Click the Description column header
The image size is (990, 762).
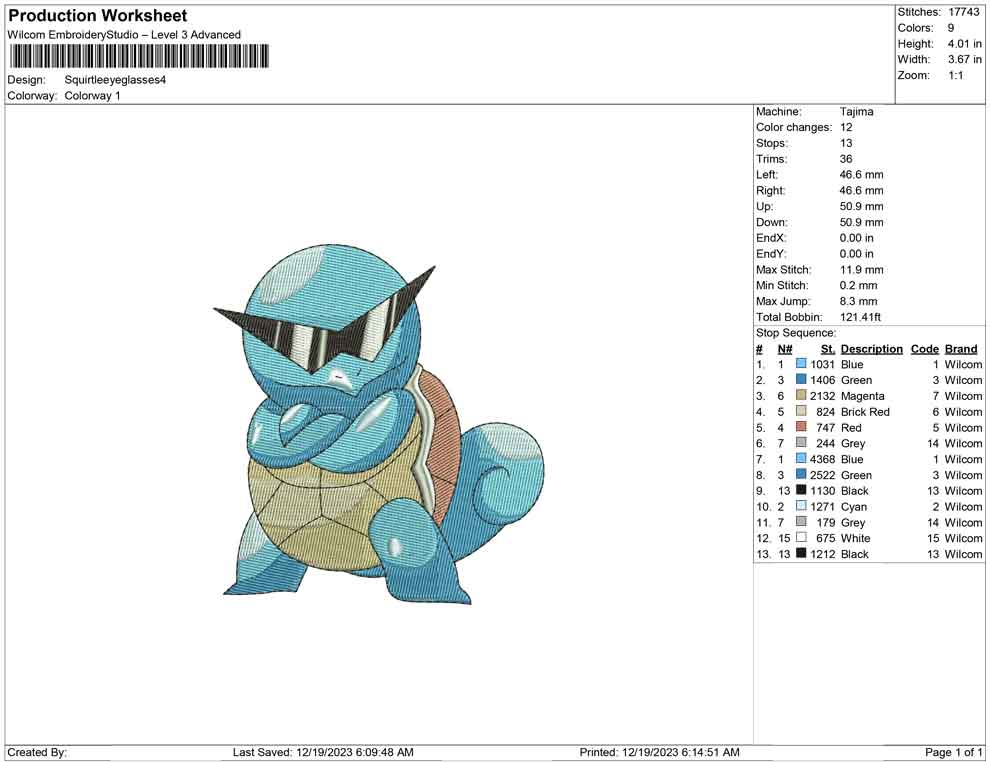pos(871,349)
